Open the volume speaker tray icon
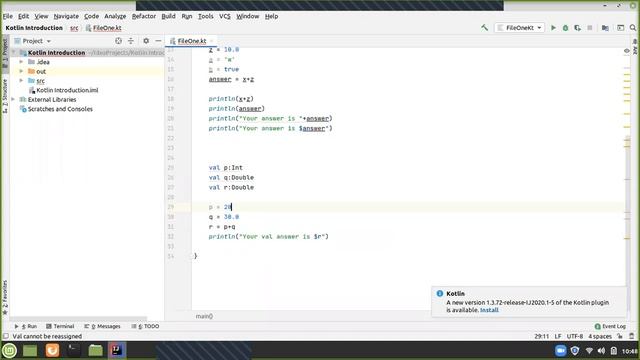 pos(601,351)
